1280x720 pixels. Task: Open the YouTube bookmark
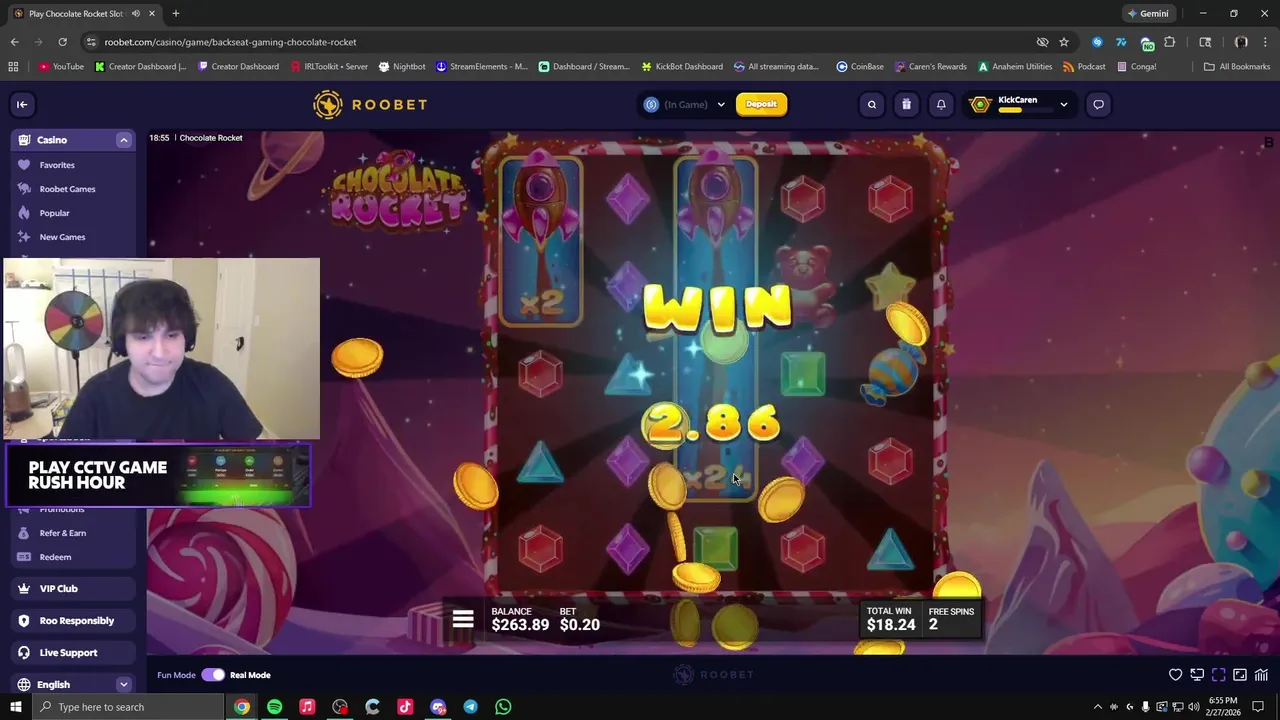(61, 67)
